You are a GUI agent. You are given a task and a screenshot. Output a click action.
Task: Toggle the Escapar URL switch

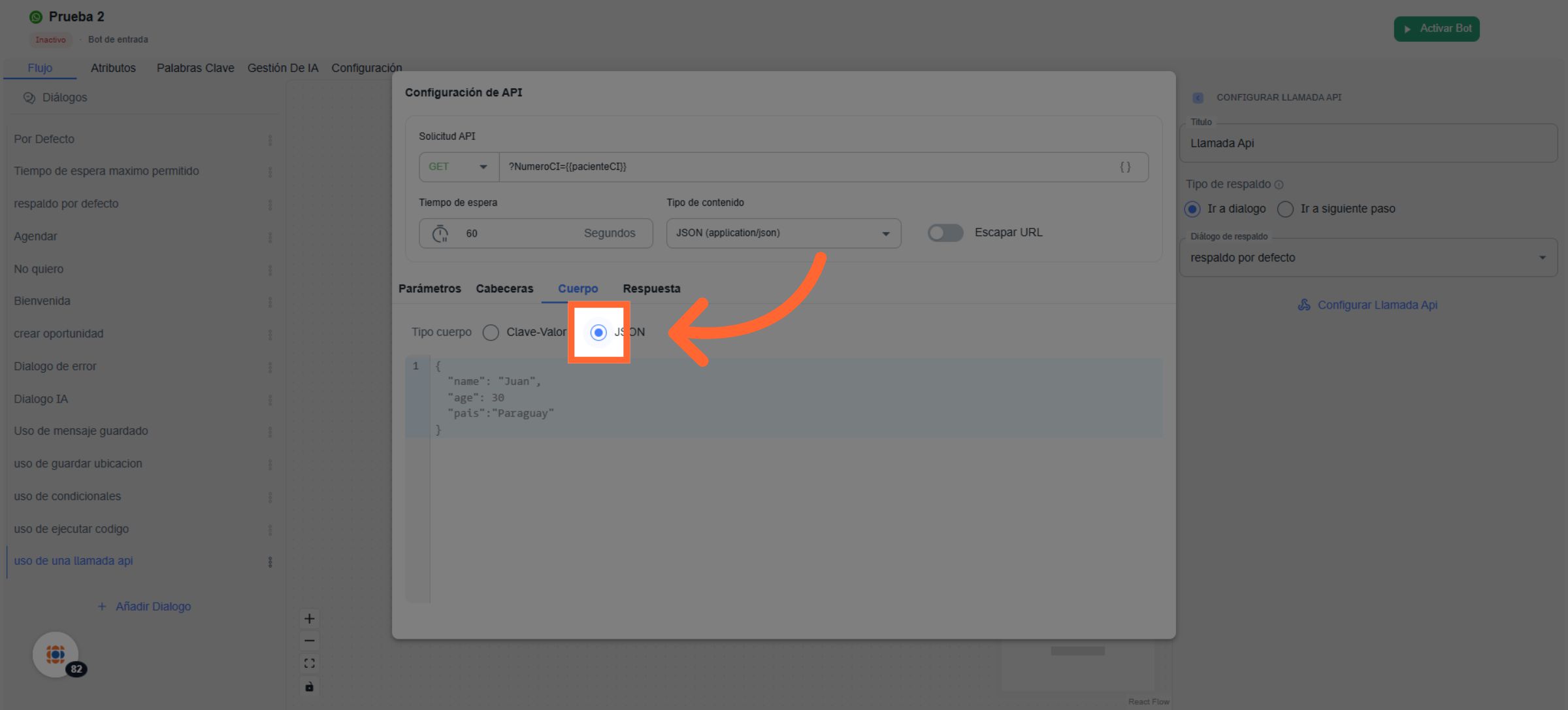tap(945, 233)
